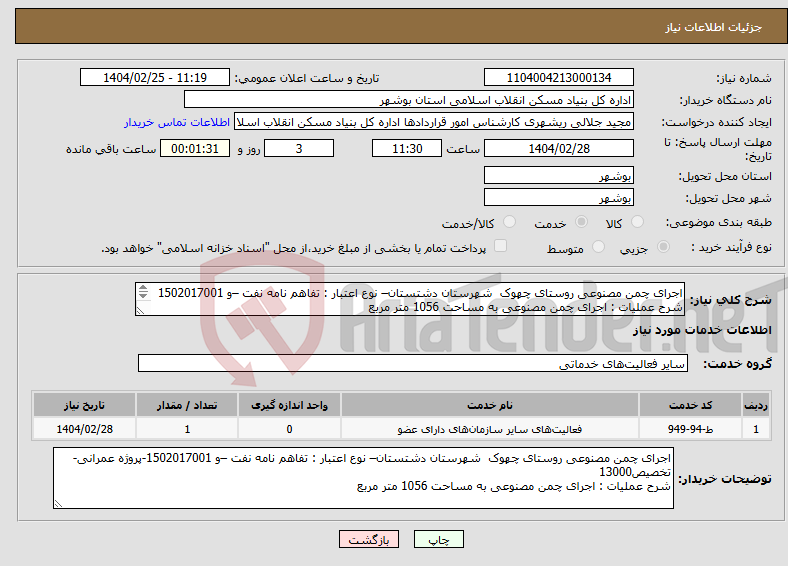Click the service name cell فعالیت‌های سایر سازمان‌های دارای عضو
The image size is (788, 566).
click(490, 429)
